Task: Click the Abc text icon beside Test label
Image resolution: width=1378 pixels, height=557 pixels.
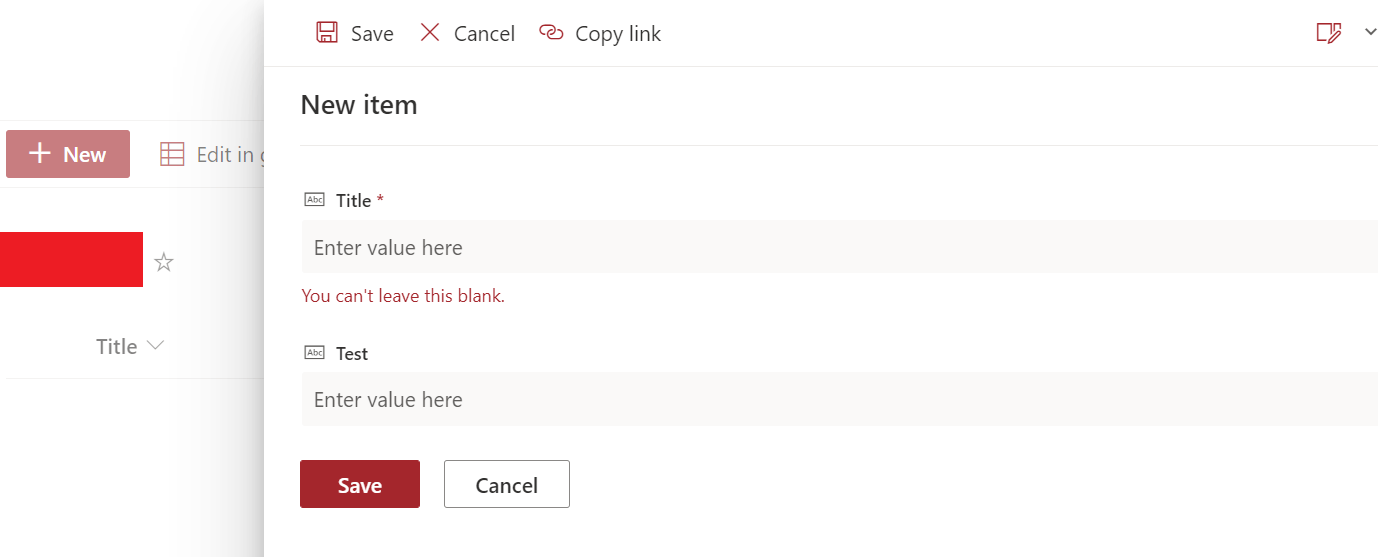Action: [x=314, y=353]
